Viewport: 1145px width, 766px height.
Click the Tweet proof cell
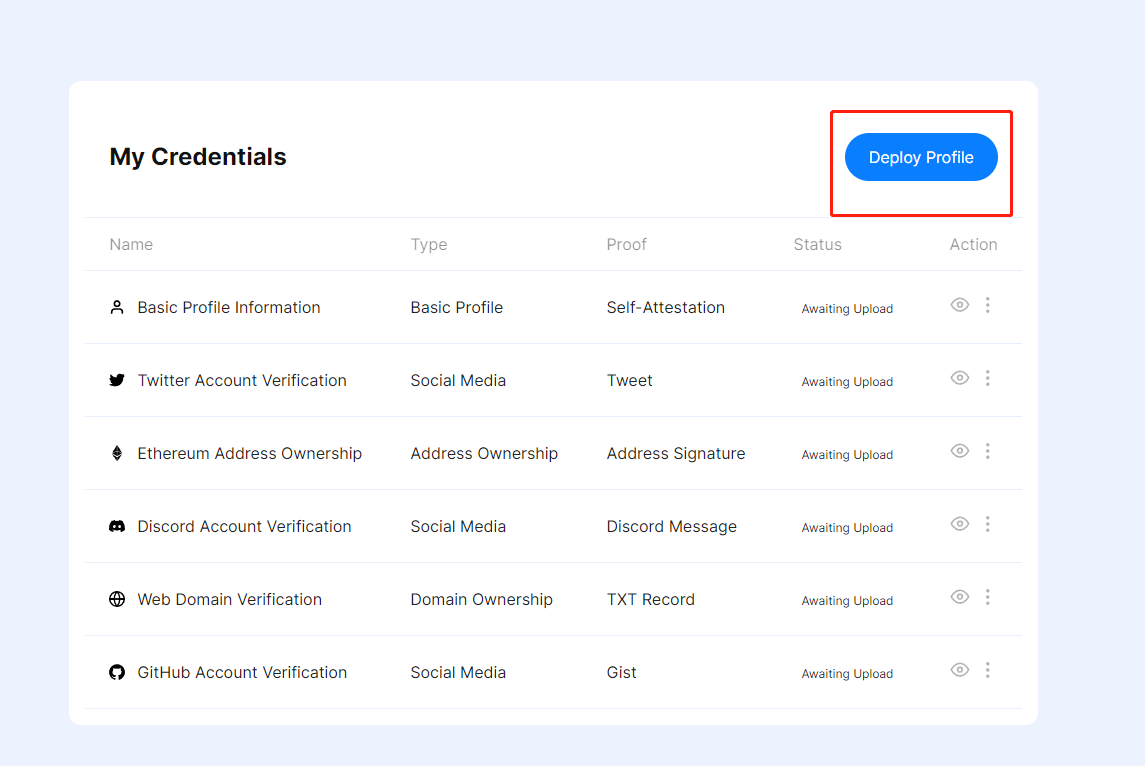tap(629, 380)
